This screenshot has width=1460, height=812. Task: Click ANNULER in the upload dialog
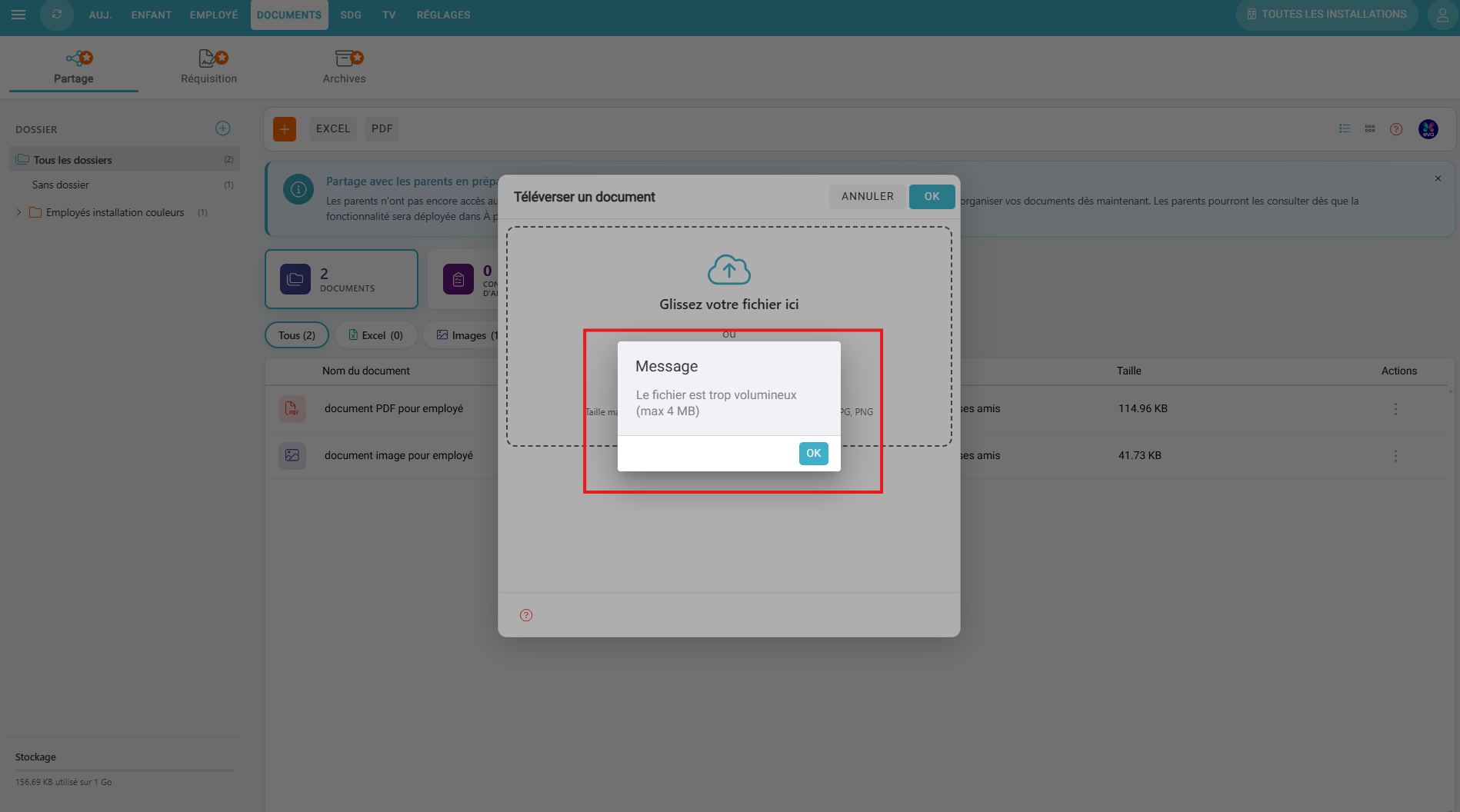[867, 197]
